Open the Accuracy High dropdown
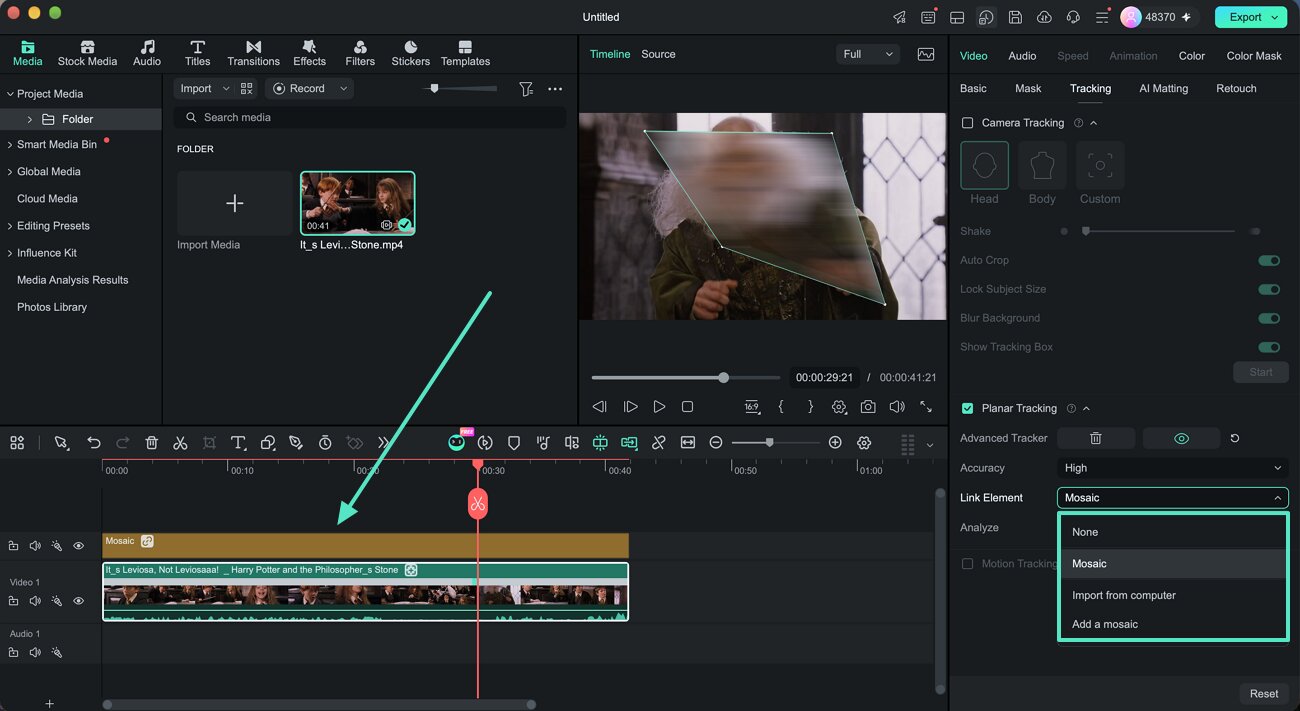Image resolution: width=1300 pixels, height=711 pixels. [1173, 468]
